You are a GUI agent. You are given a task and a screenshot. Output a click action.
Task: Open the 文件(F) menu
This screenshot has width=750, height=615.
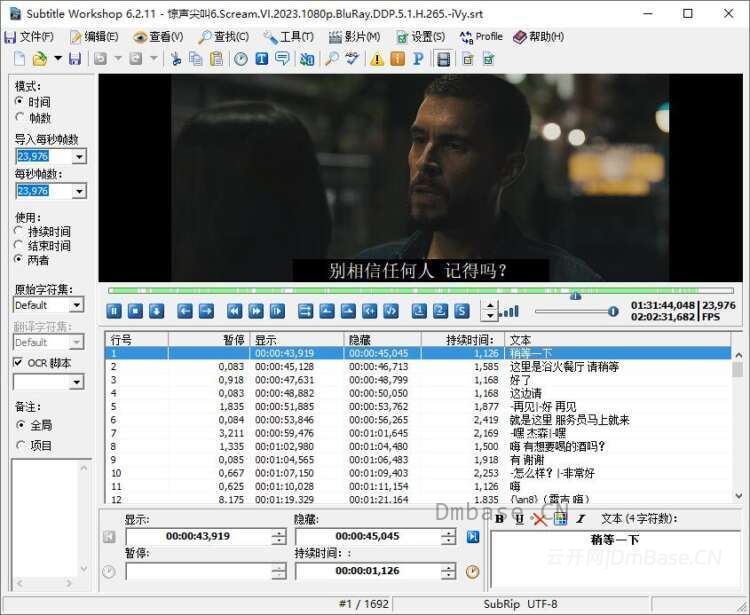(x=29, y=37)
